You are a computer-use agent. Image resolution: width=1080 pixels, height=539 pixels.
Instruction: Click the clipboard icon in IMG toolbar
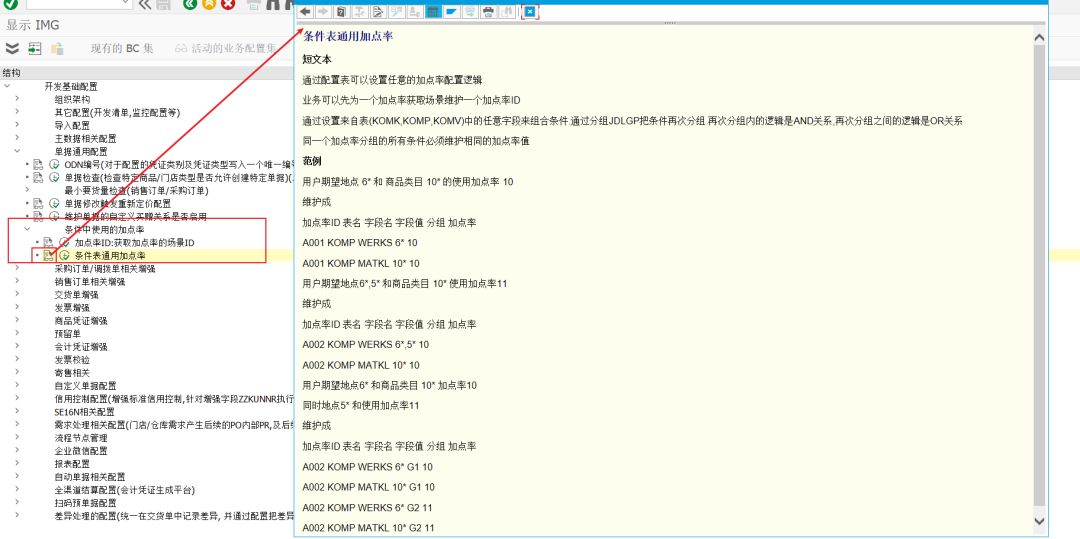tap(57, 48)
